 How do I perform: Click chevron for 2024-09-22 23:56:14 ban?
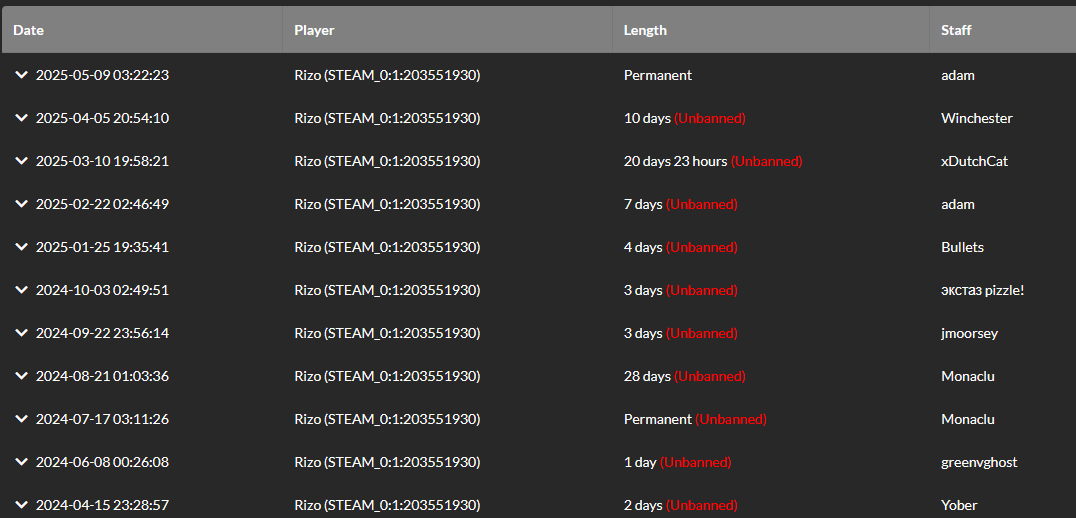21,333
